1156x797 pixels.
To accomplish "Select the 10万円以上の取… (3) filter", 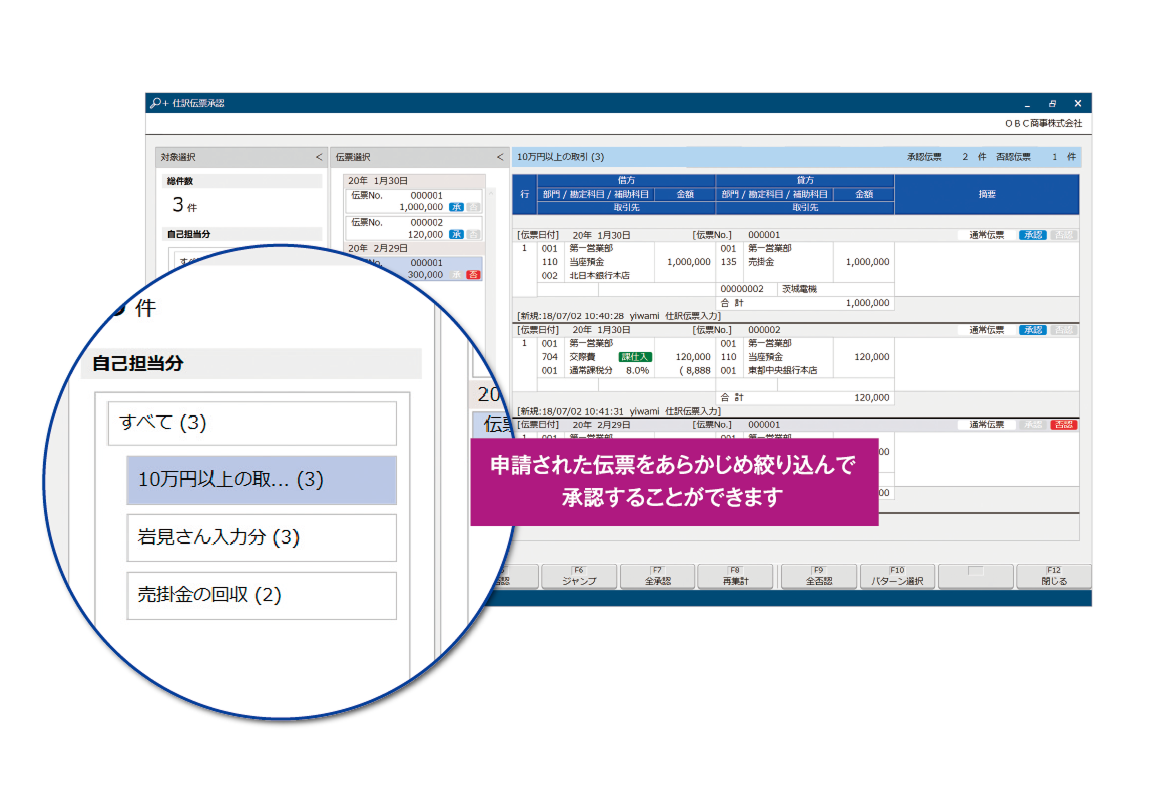I will (x=262, y=480).
